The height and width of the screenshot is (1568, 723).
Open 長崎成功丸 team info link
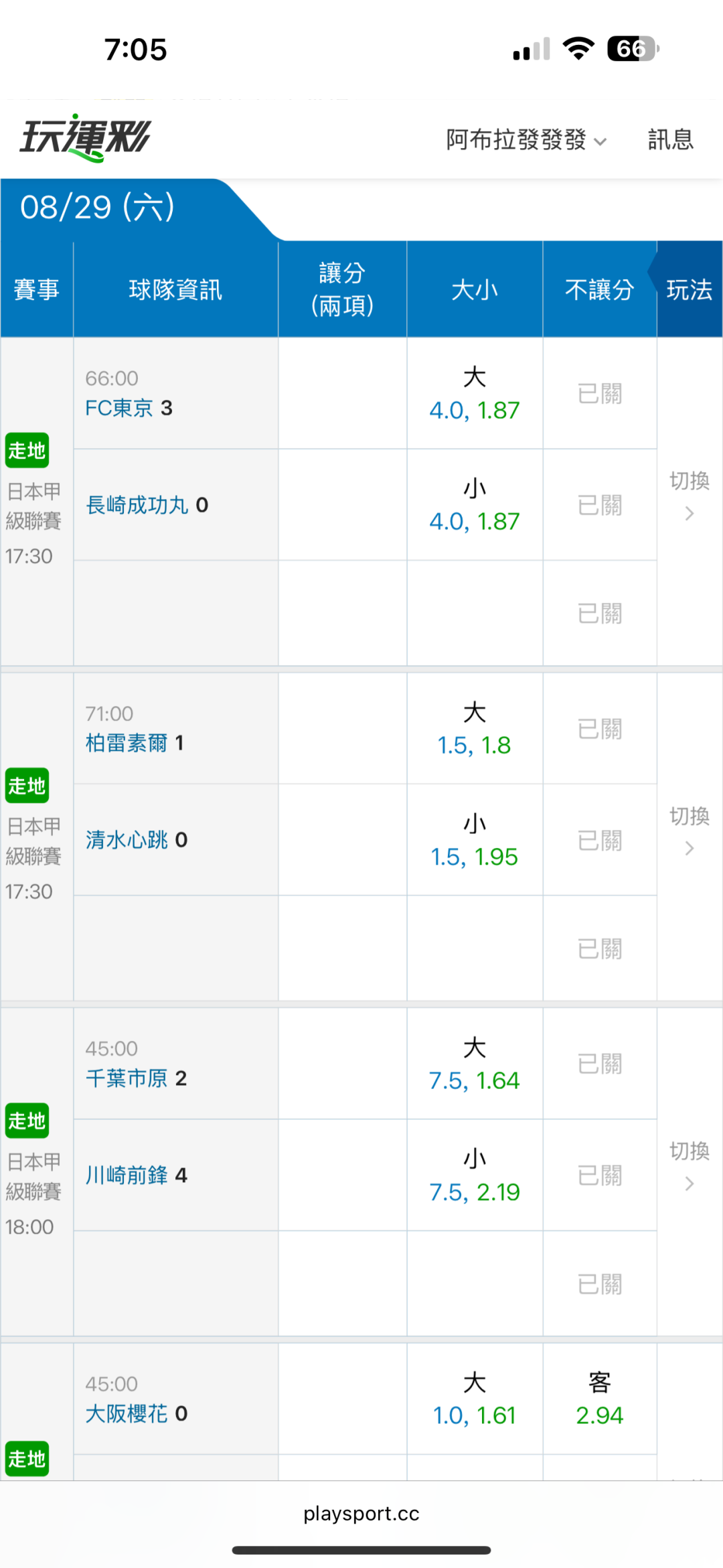point(137,505)
